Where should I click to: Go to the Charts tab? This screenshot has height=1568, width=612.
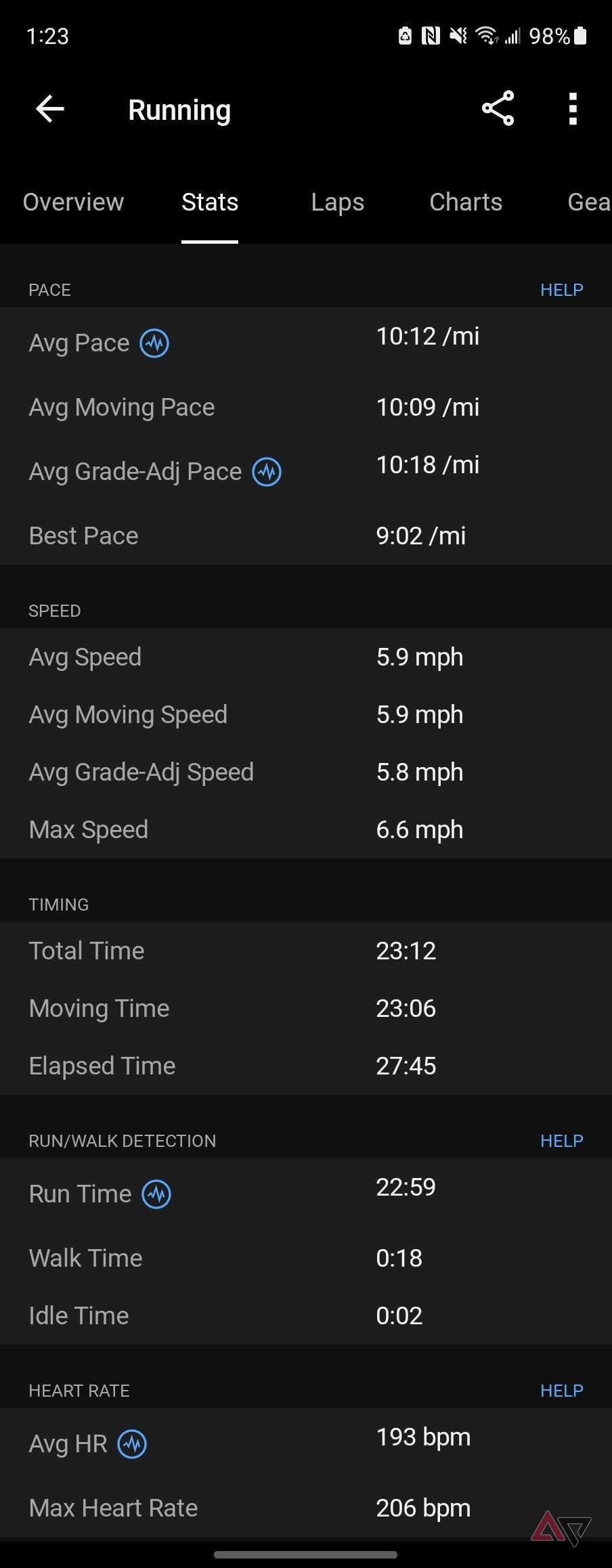coord(466,202)
